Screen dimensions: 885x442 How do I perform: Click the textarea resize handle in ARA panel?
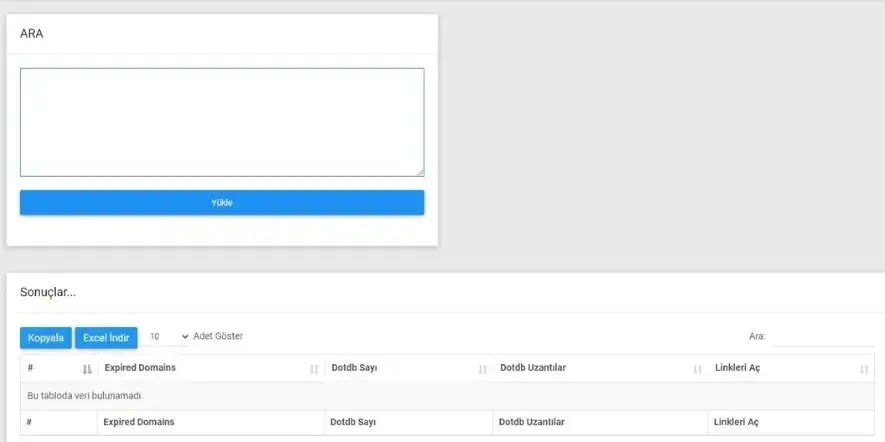pos(420,173)
